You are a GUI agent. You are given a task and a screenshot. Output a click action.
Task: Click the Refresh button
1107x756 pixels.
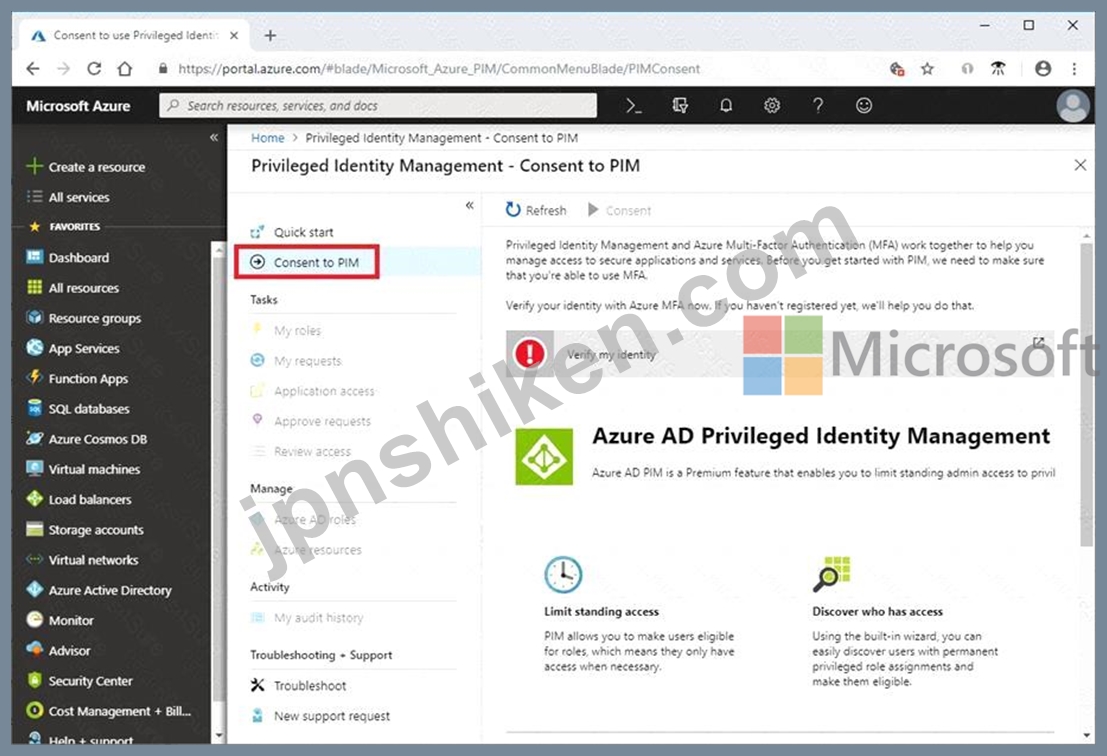[536, 210]
